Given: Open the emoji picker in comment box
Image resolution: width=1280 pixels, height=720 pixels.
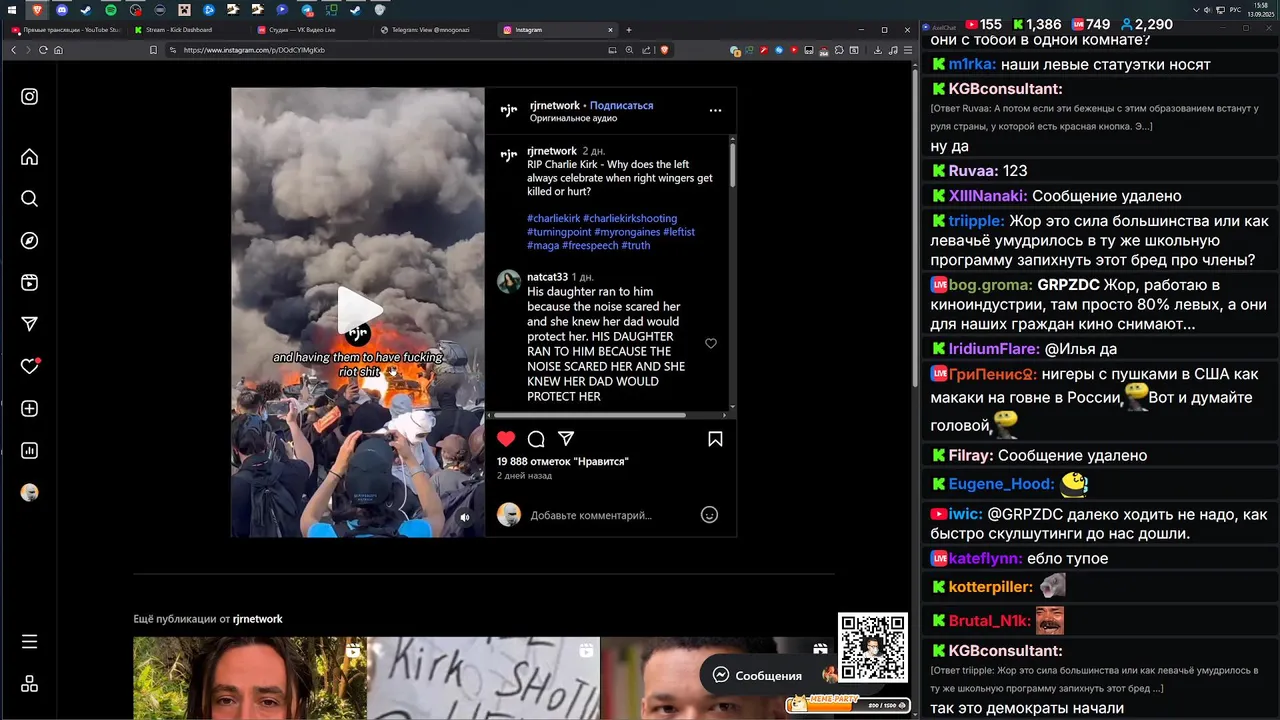Looking at the screenshot, I should pyautogui.click(x=709, y=515).
